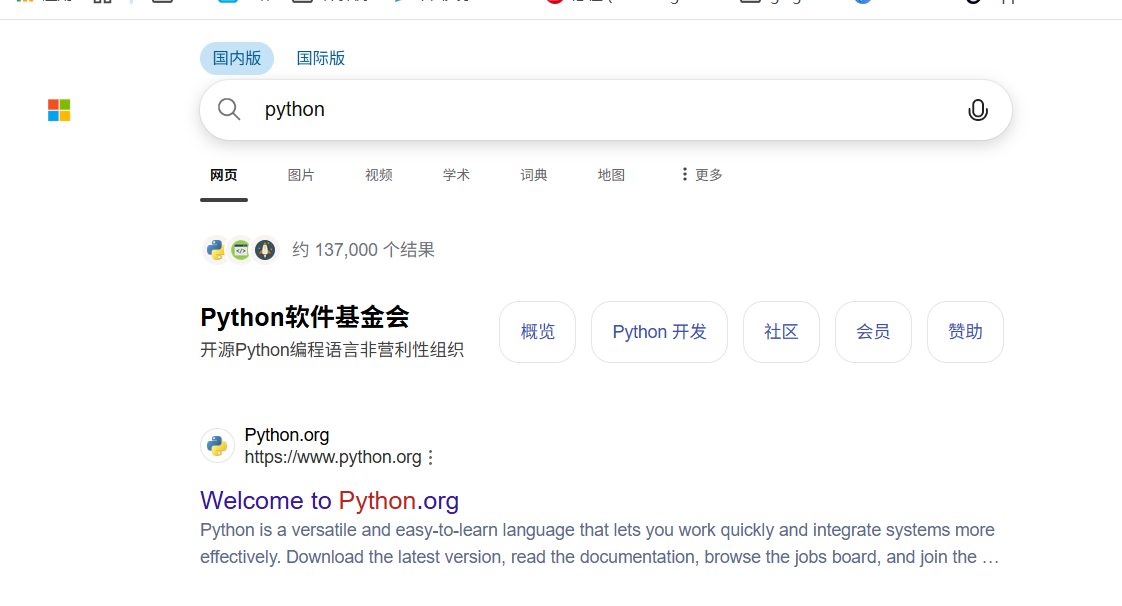The image size is (1122, 606).
Task: Select the 地图 tab
Action: 611,175
